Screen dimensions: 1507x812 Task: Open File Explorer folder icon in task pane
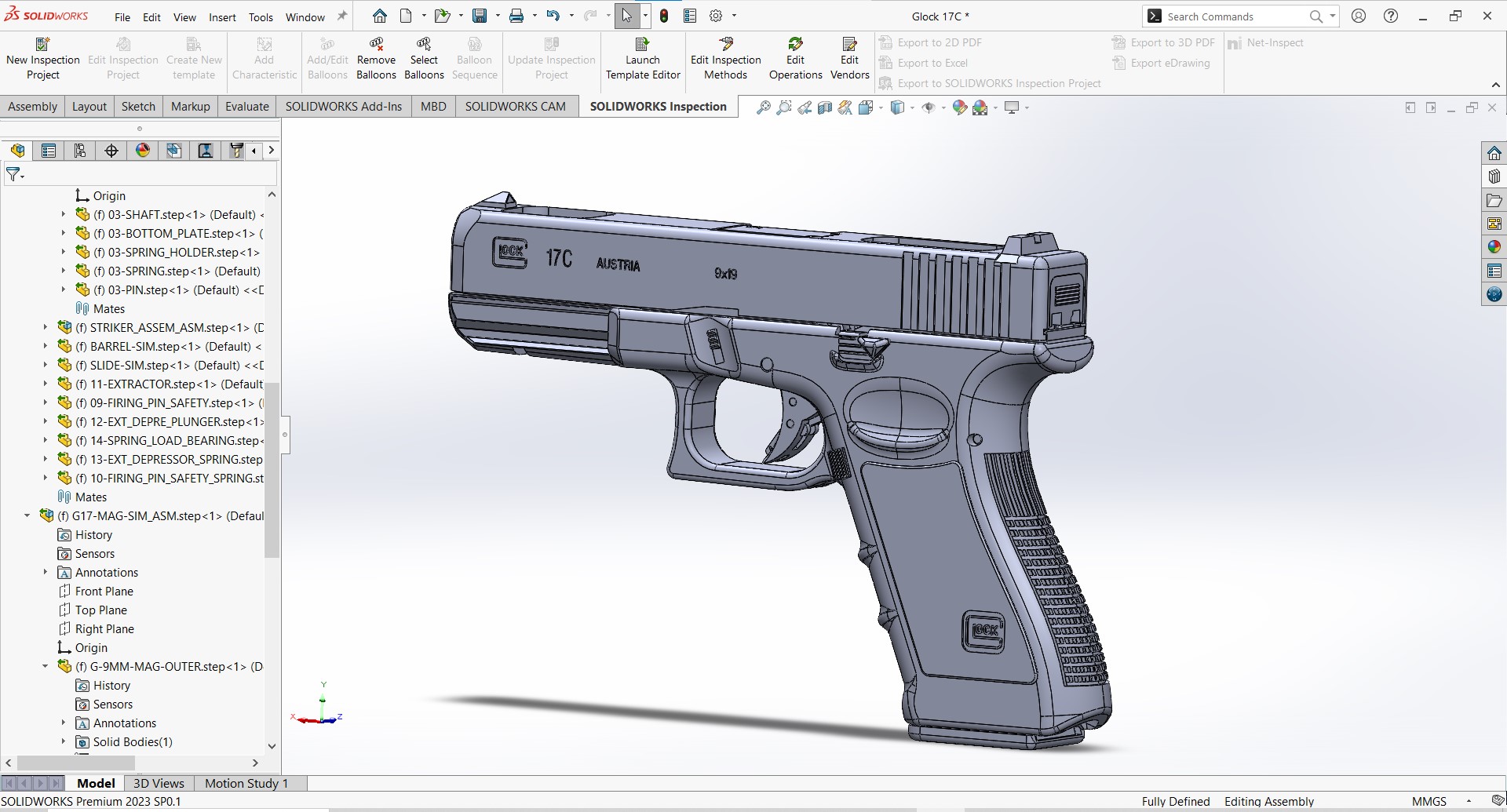click(x=1494, y=200)
